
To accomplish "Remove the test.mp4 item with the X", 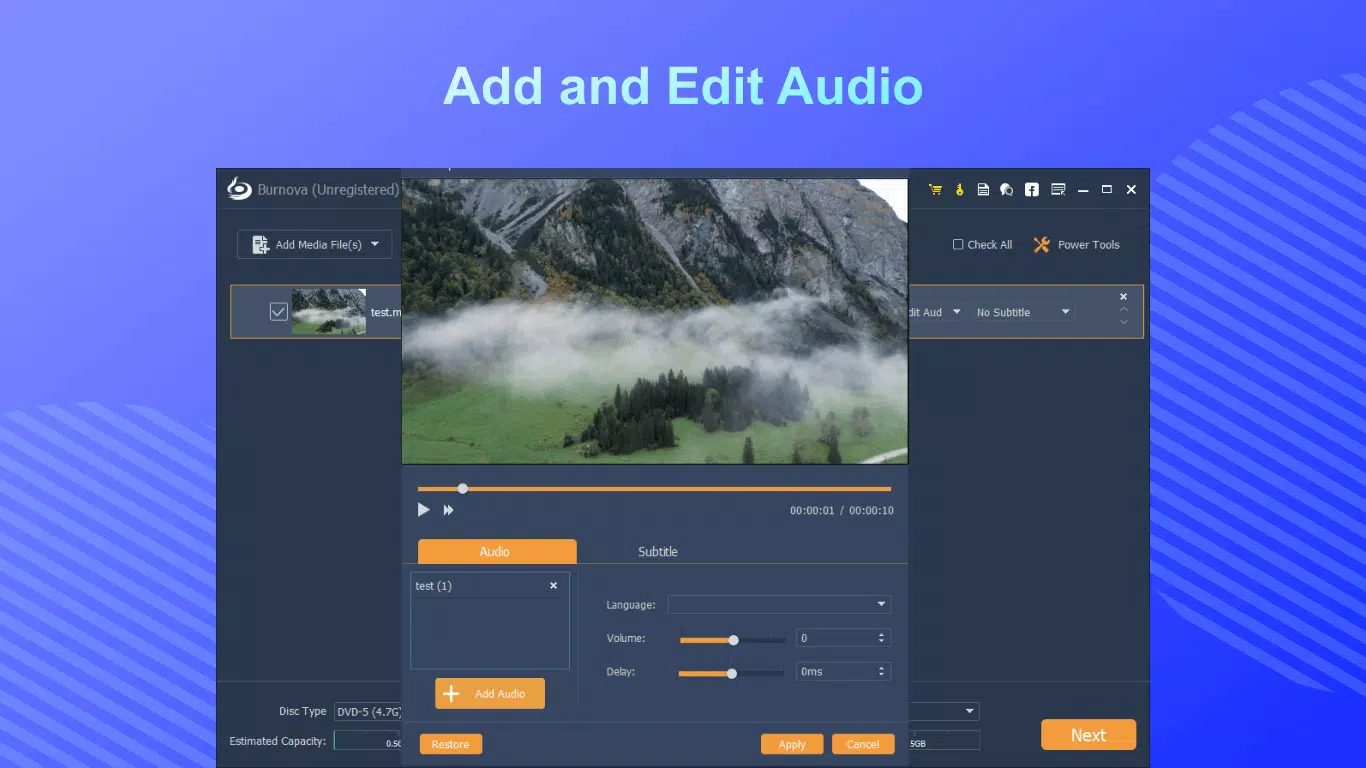I will point(1123,297).
